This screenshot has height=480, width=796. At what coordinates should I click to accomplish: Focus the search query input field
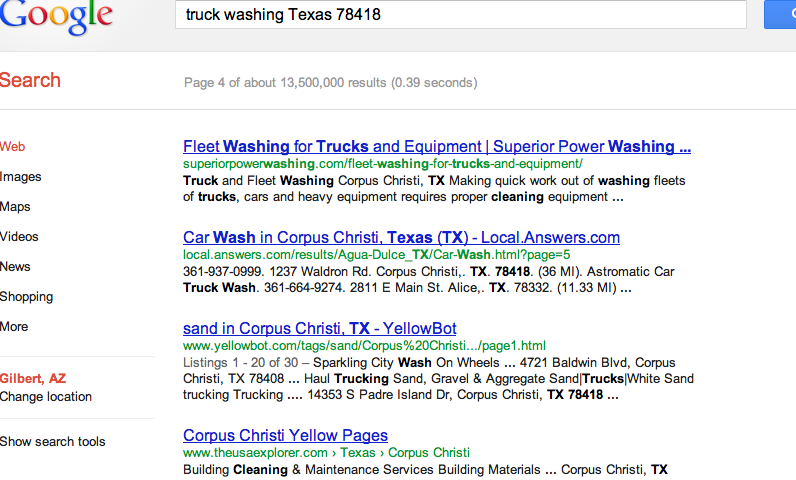[x=460, y=15]
